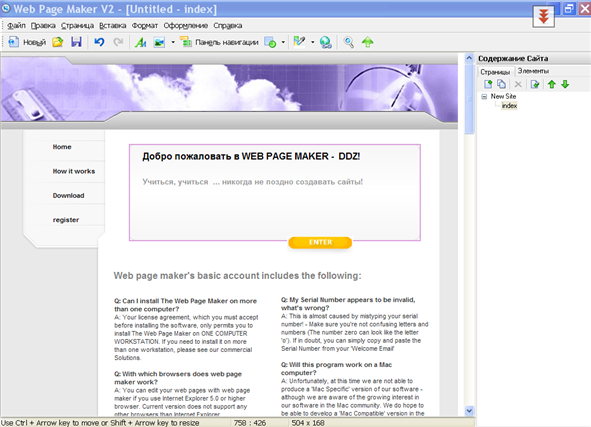The height and width of the screenshot is (427, 591).
Task: Open dropdown arrow after the pencil icon
Action: (x=312, y=42)
